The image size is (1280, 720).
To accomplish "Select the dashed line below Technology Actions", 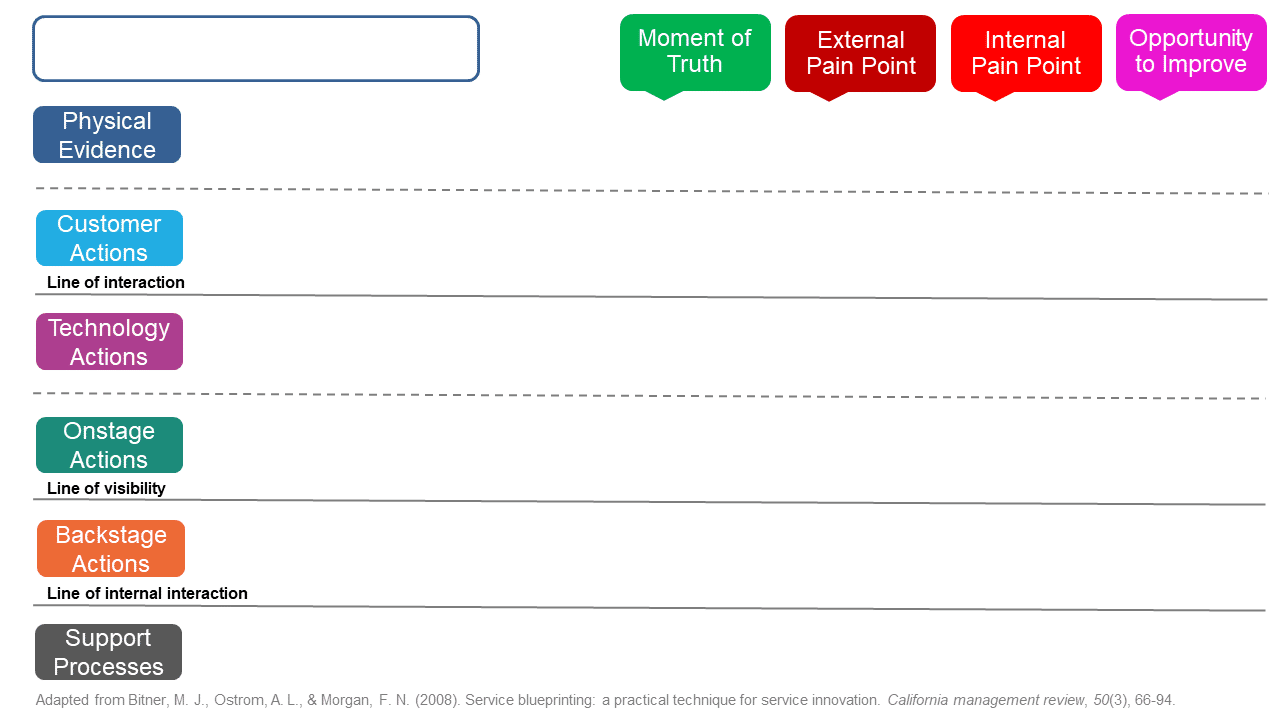I will click(x=650, y=396).
